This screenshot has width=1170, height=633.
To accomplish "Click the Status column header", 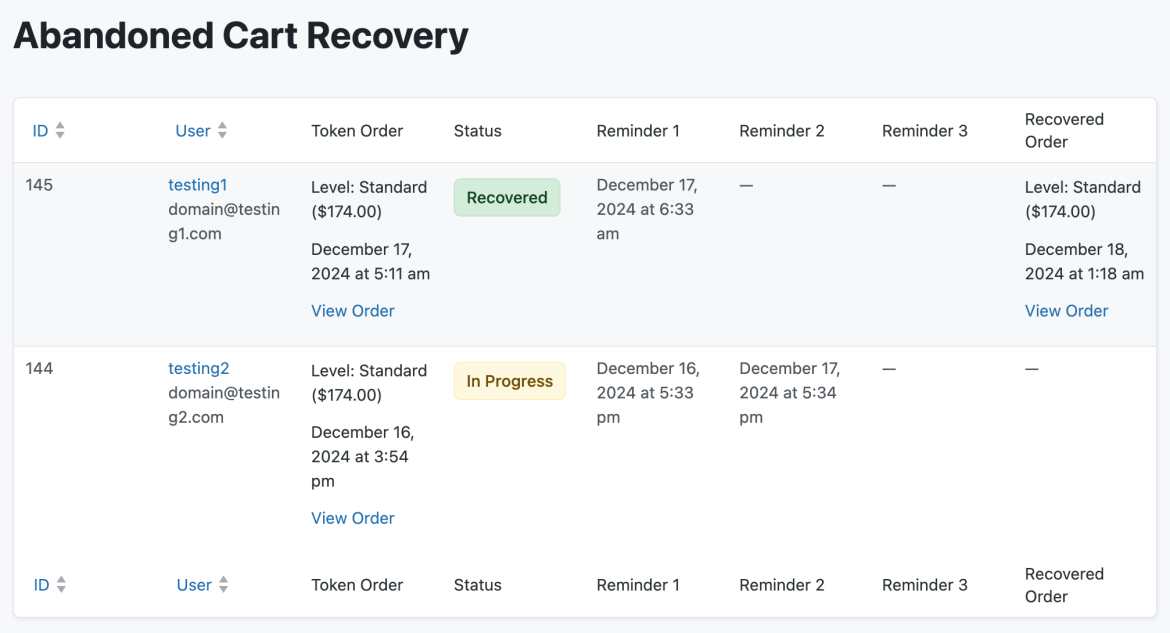I will [x=477, y=130].
